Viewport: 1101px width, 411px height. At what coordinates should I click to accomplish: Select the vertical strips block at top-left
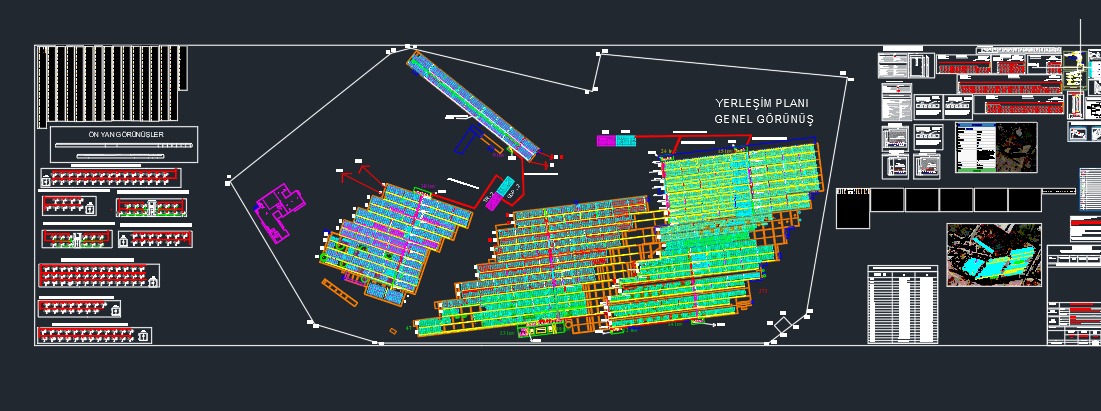[110, 85]
